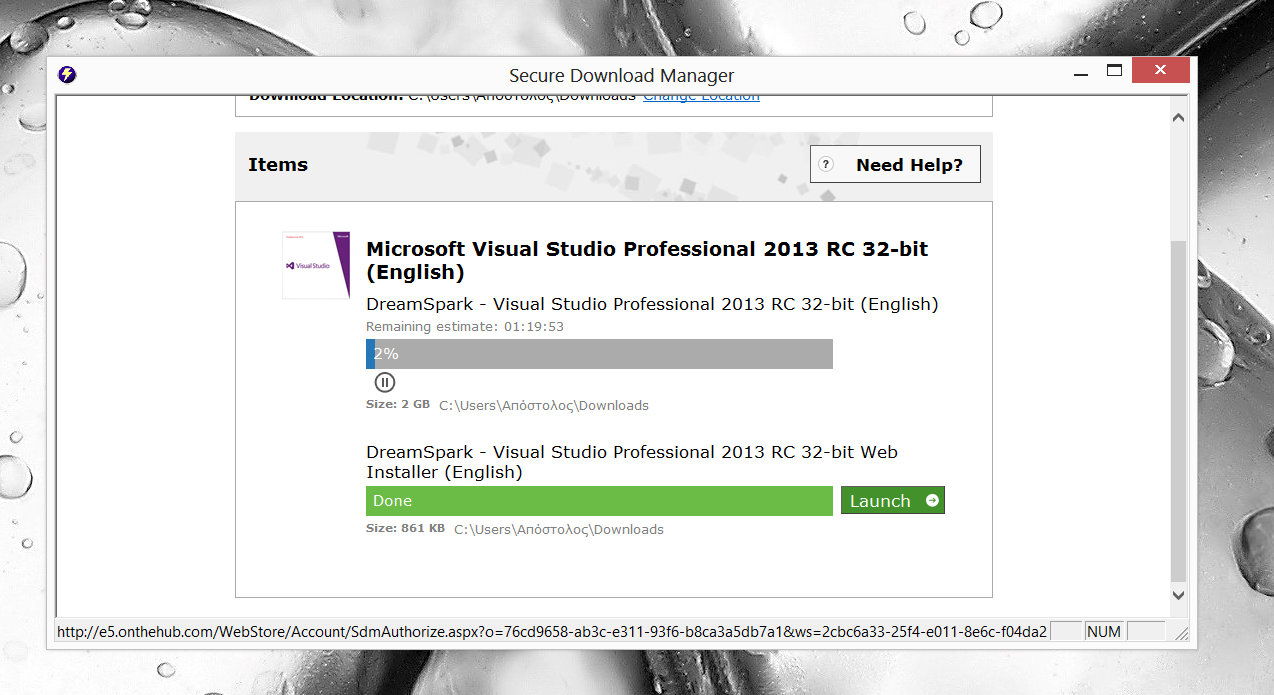The width and height of the screenshot is (1274, 695).
Task: Open the Need Help? button
Action: tap(895, 165)
